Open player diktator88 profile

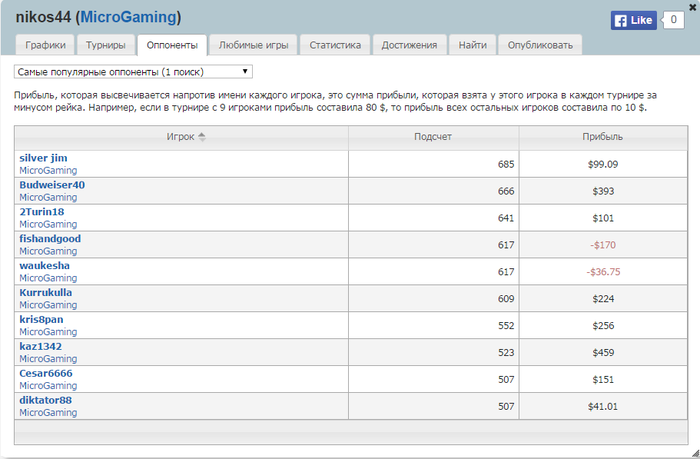coord(46,400)
